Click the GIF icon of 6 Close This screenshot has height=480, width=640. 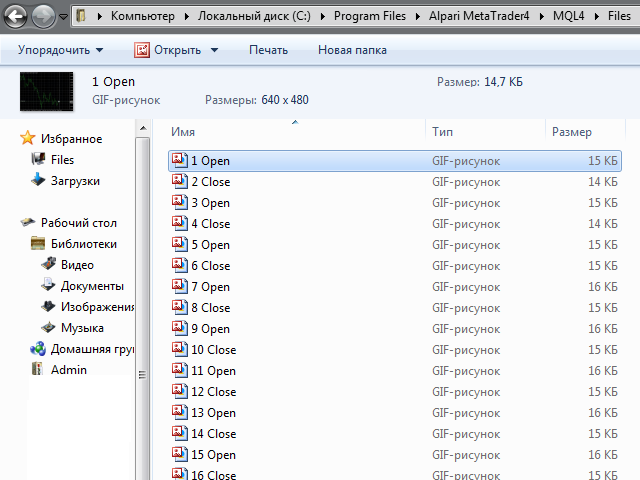180,265
